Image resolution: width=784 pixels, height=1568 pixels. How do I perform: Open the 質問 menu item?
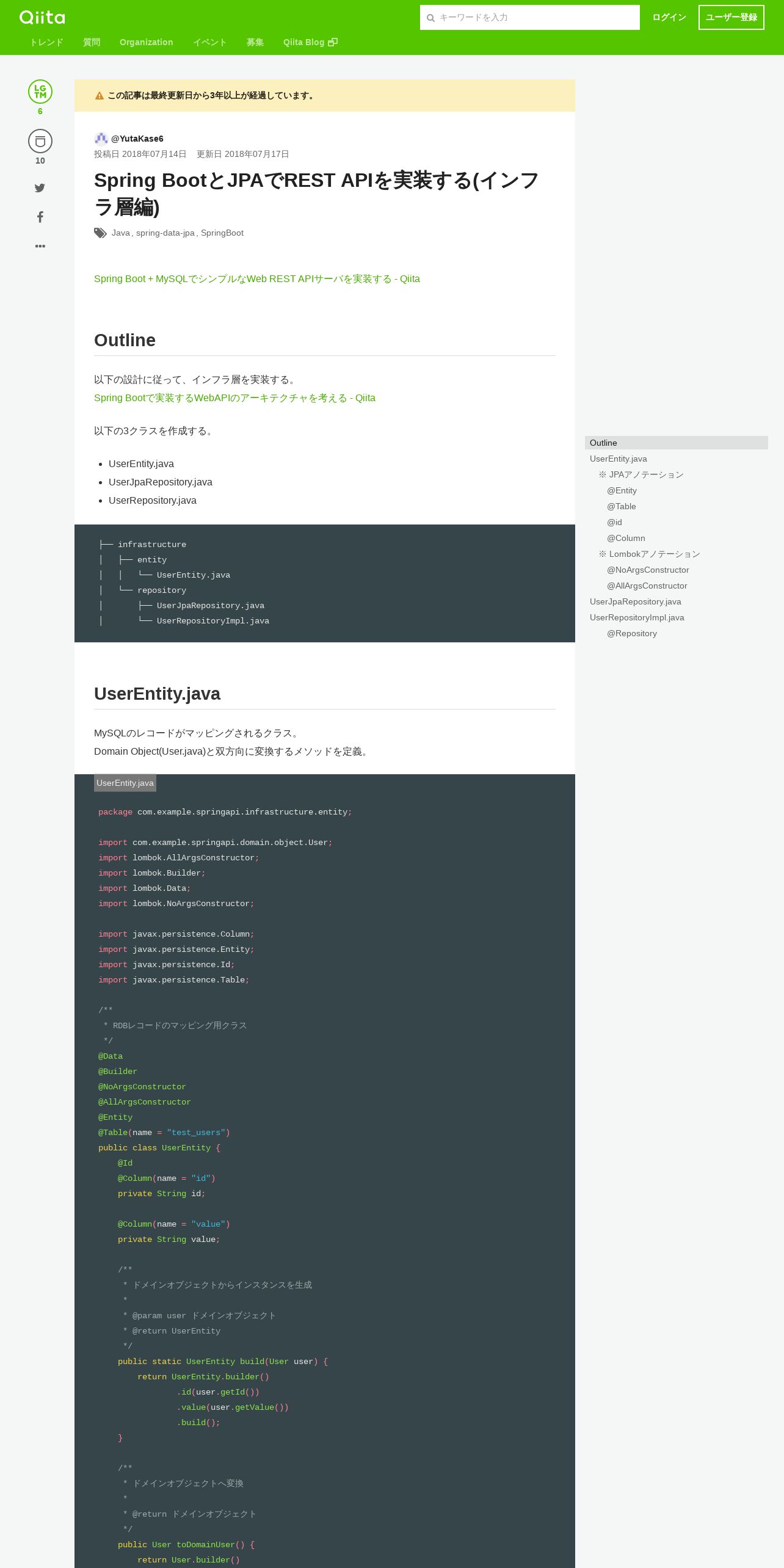[x=92, y=42]
